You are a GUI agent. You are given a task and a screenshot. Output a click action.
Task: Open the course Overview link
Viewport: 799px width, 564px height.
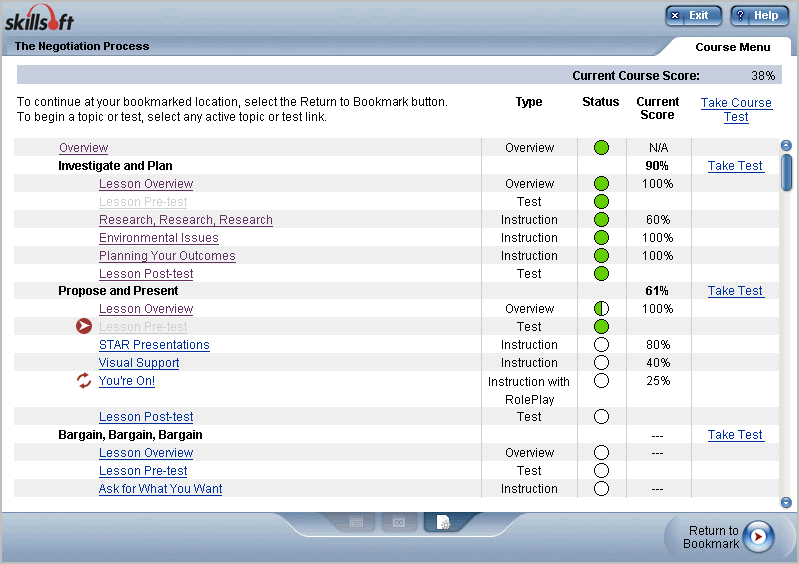pos(84,148)
